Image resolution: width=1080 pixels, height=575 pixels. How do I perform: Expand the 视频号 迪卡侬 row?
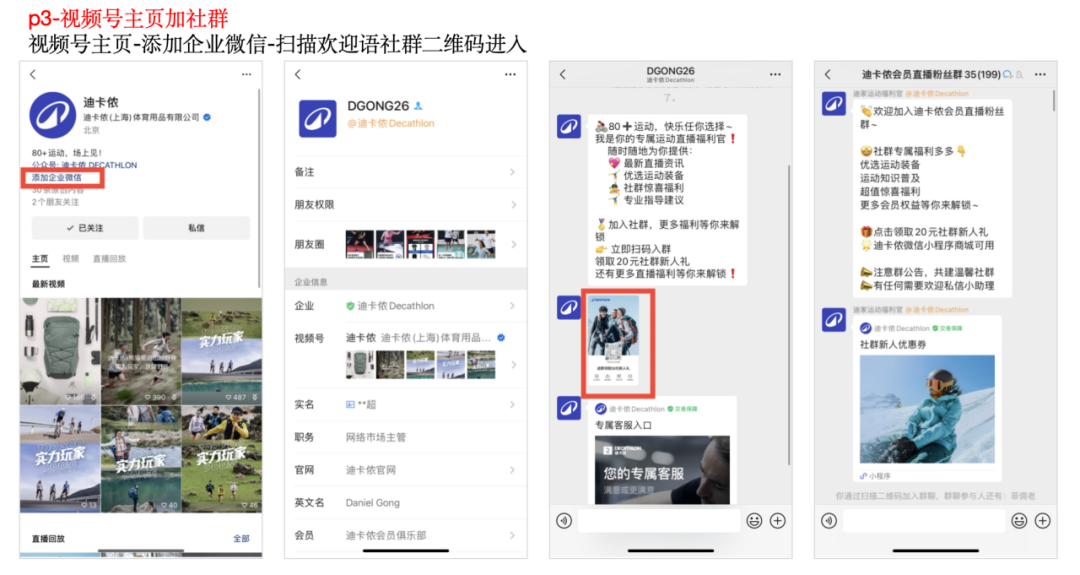coord(406,355)
